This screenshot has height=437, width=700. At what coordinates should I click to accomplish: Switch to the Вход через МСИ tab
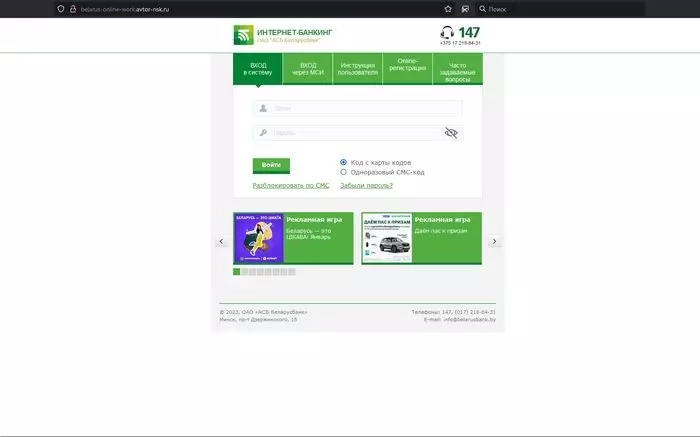point(308,69)
